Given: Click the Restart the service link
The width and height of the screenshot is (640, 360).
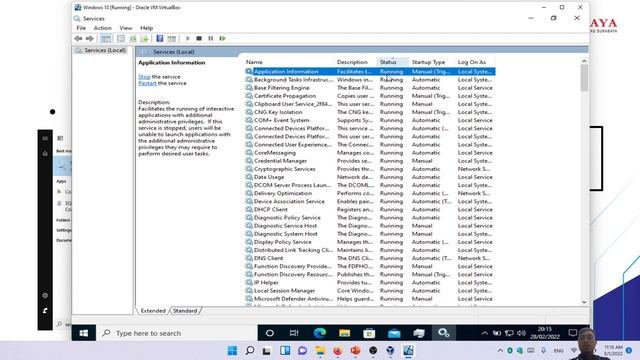Looking at the screenshot, I should [x=147, y=83].
